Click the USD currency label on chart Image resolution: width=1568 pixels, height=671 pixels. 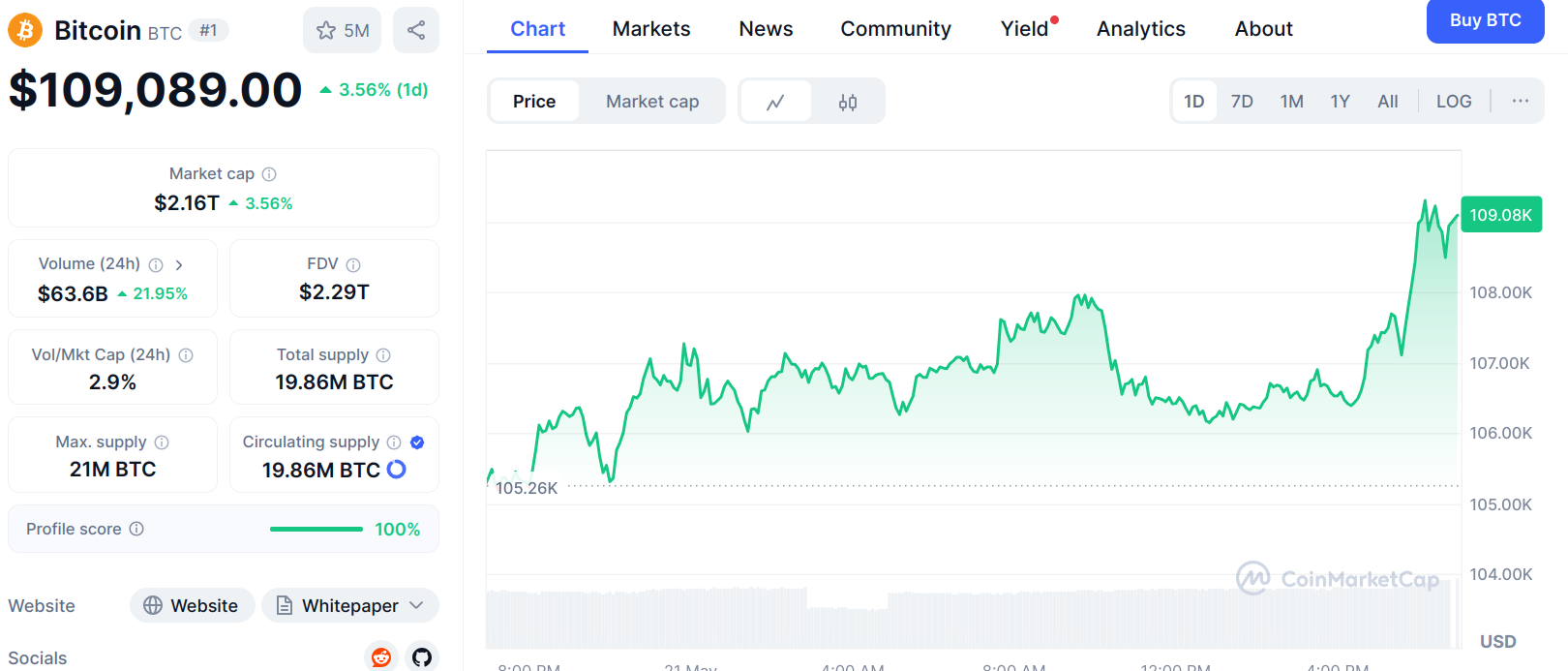(1498, 642)
